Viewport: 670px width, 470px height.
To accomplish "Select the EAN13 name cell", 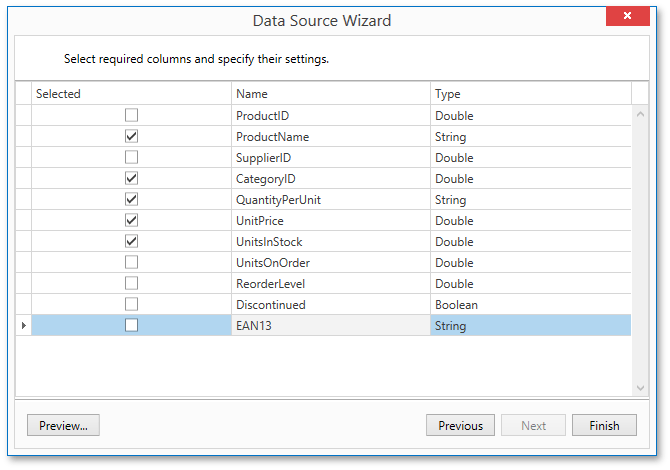I will click(331, 326).
